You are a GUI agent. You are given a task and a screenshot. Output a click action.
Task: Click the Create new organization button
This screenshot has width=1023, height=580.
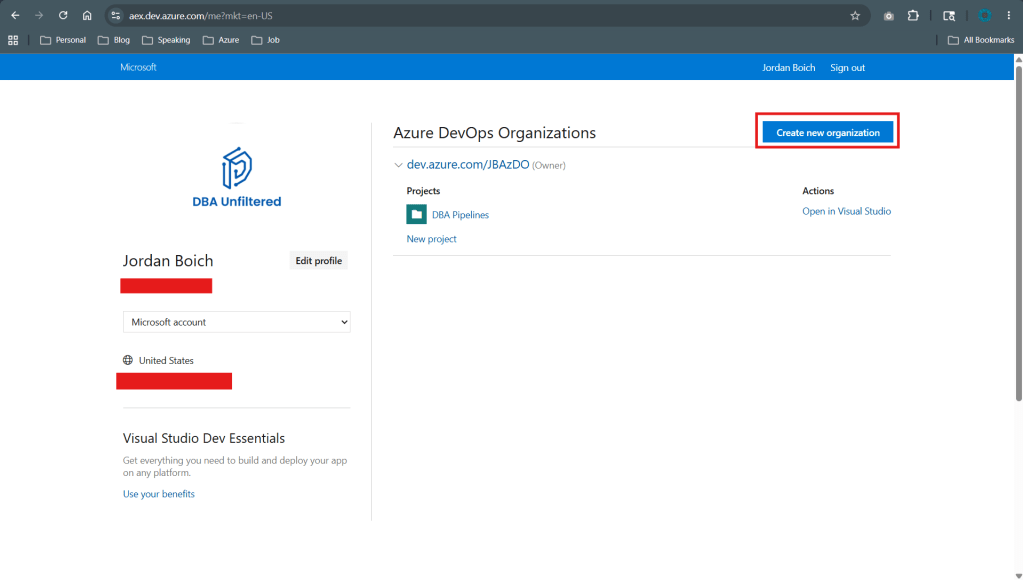tap(827, 132)
